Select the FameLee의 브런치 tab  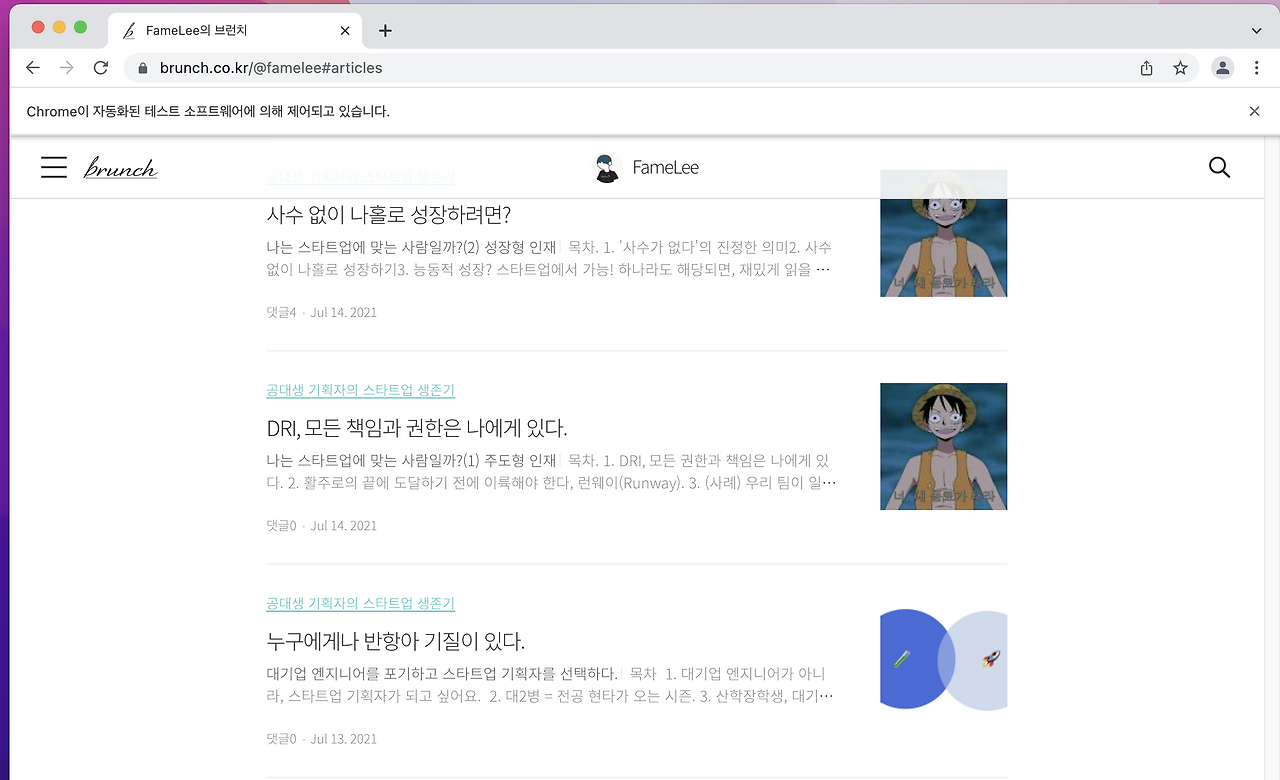[234, 30]
